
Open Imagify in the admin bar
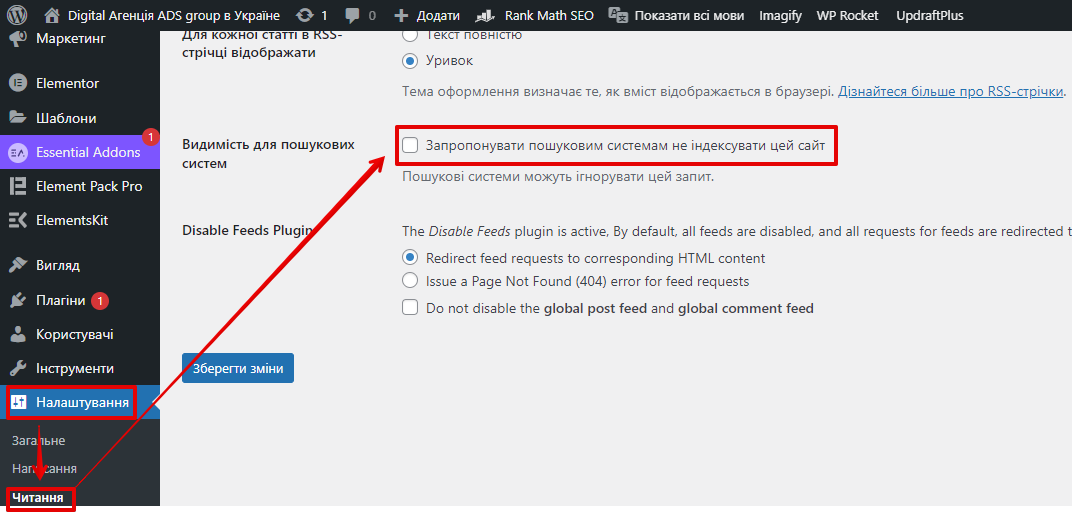click(x=780, y=15)
